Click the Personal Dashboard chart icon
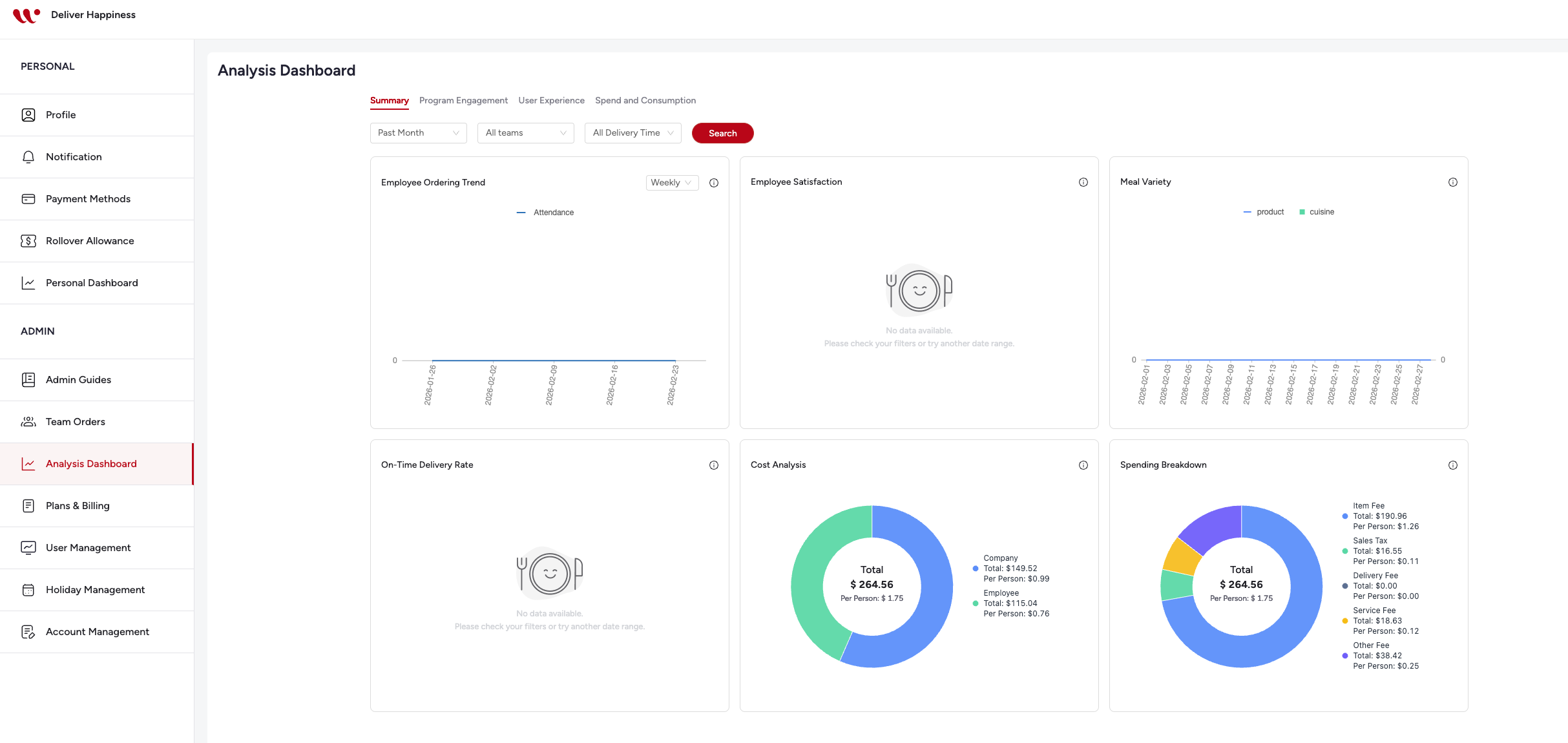Image resolution: width=1568 pixels, height=743 pixels. tap(28, 283)
